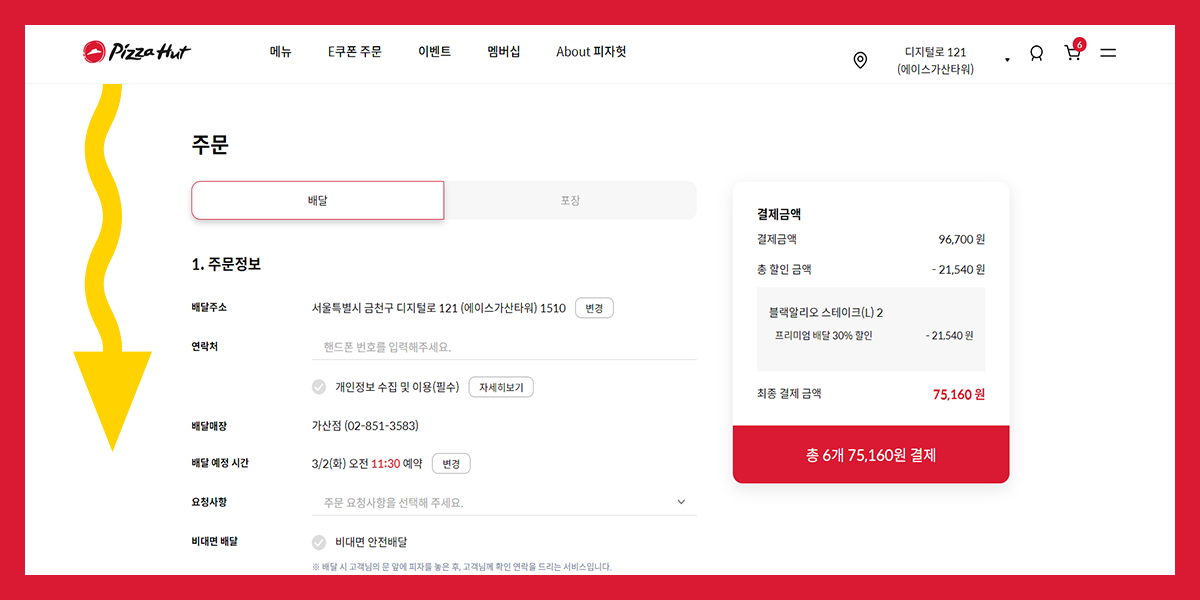The image size is (1200, 600).
Task: Click 변경 button next to delivery time
Action: tap(451, 464)
